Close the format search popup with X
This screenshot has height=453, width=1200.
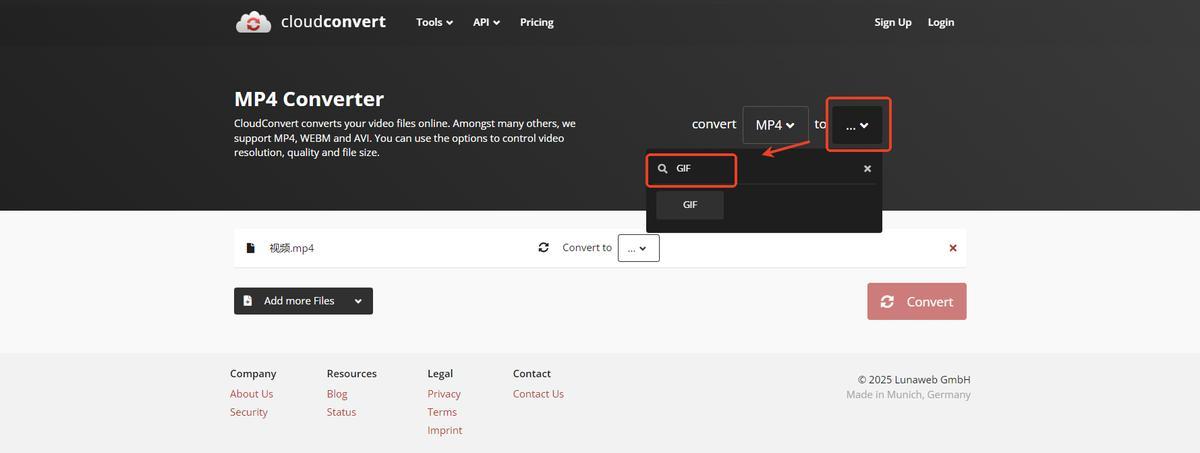(867, 169)
